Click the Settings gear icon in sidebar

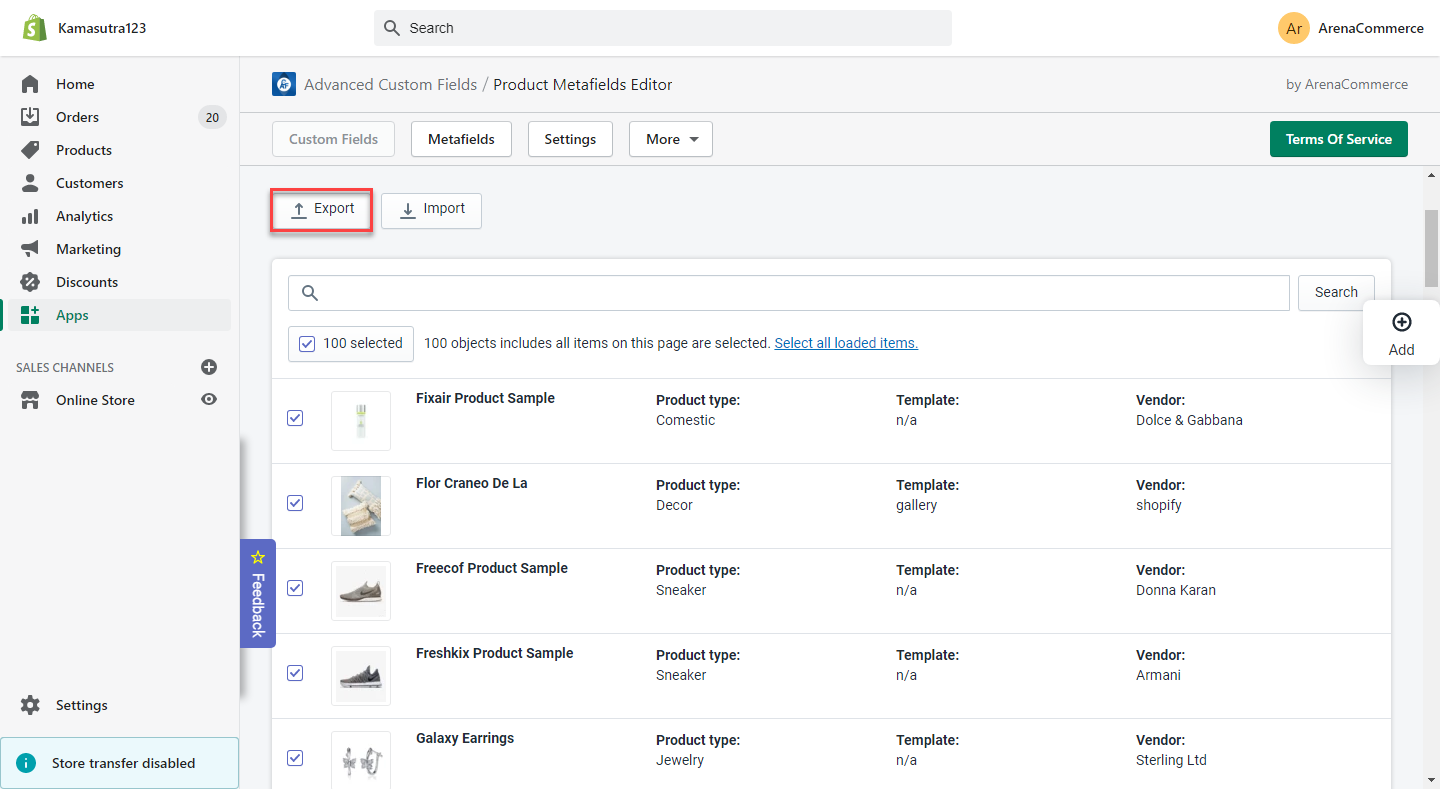30,705
